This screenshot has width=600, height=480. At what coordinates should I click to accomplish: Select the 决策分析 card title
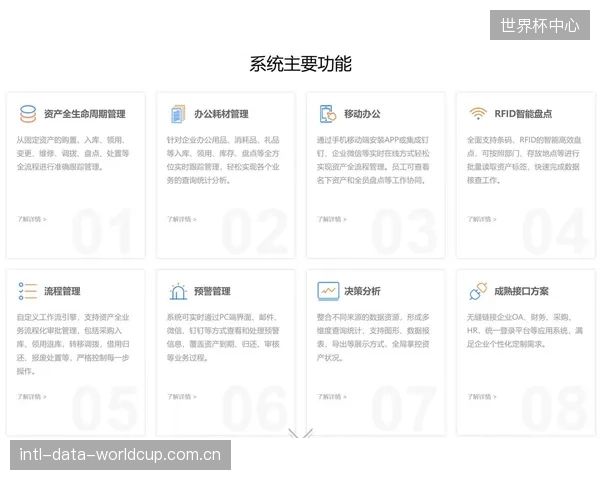point(362,291)
